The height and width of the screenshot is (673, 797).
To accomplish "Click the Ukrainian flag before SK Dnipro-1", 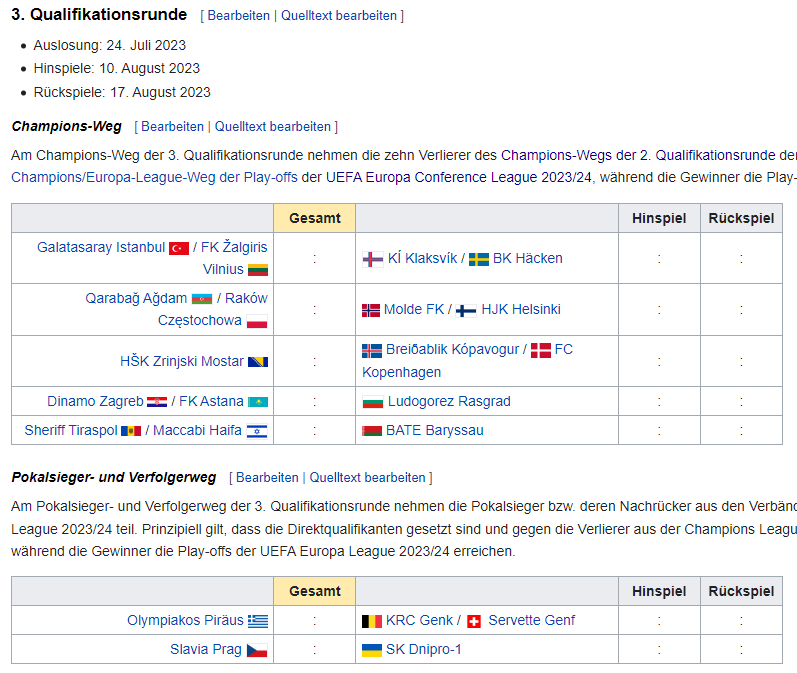I will click(372, 650).
